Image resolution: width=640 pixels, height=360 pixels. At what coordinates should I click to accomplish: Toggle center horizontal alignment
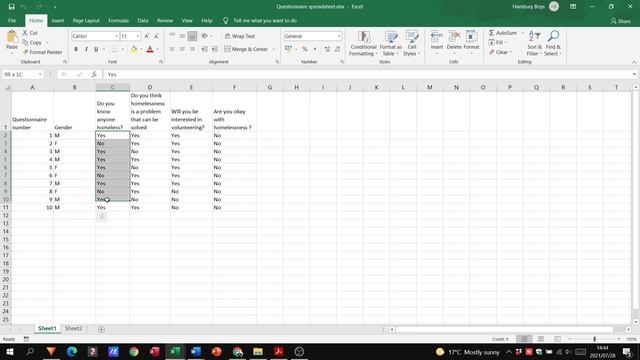pos(182,49)
